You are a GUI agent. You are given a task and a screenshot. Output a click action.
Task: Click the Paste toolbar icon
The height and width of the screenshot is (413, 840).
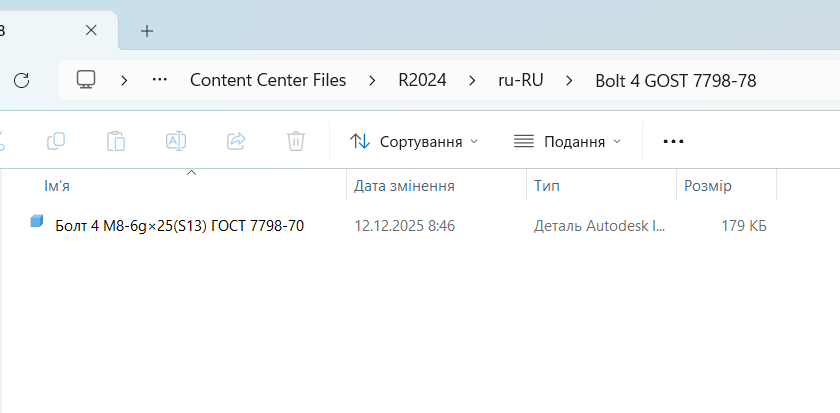(116, 141)
